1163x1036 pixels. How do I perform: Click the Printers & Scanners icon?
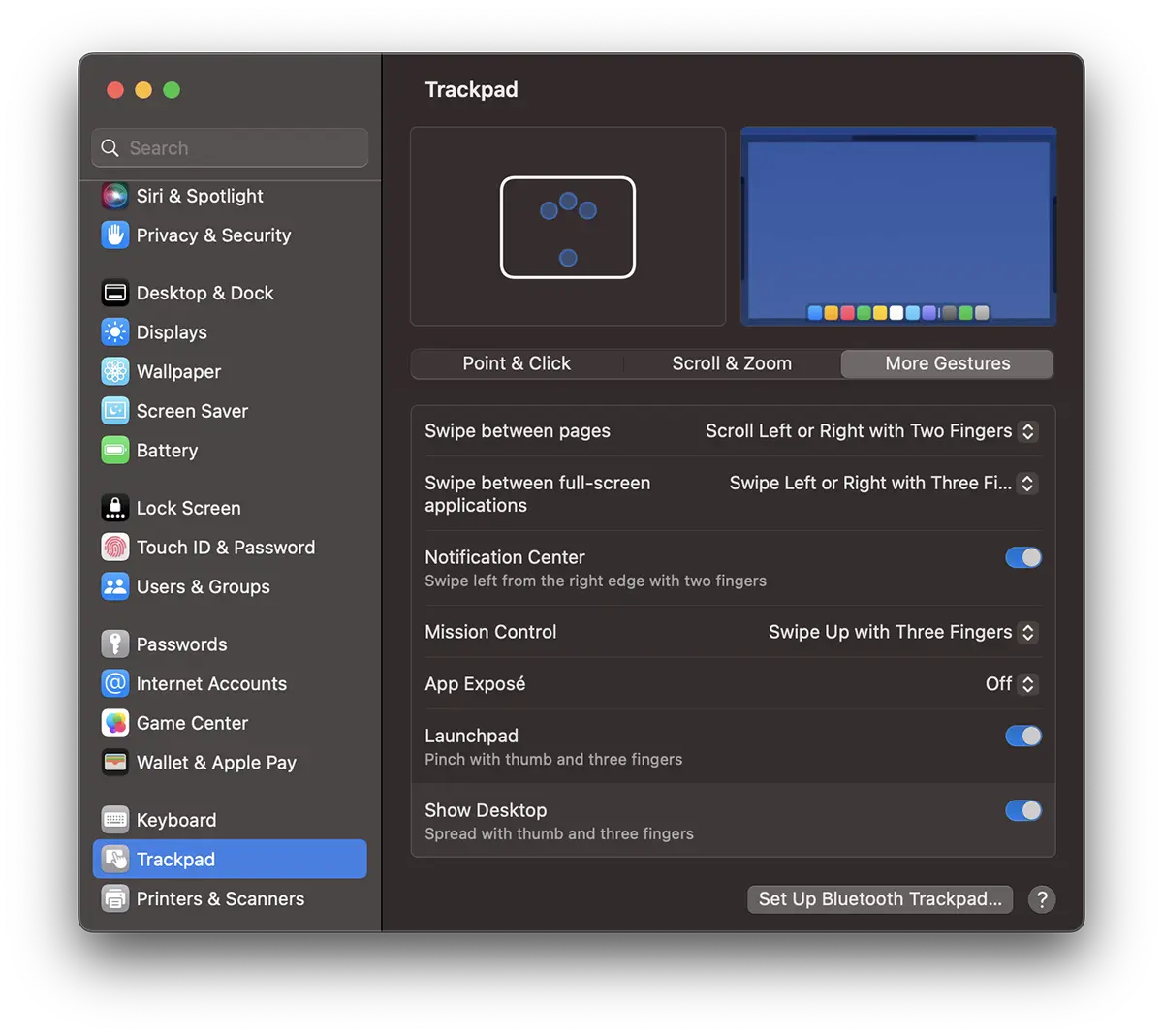click(115, 899)
